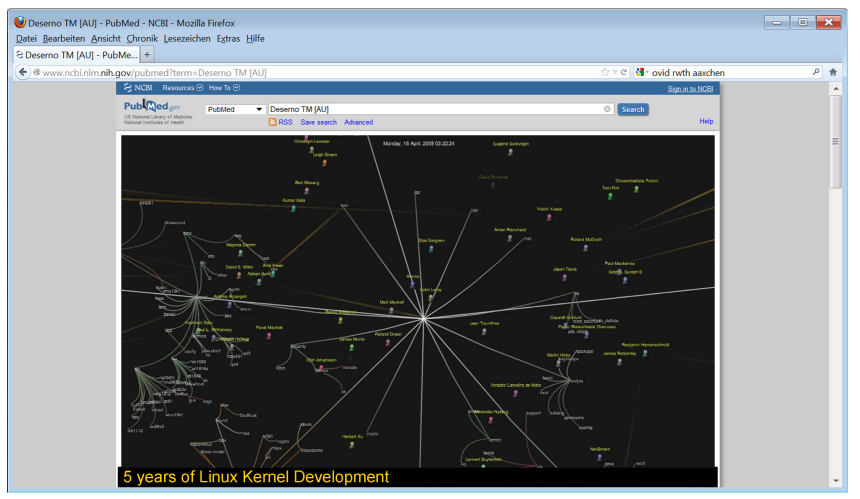
Task: Click in the PubMed search term field
Action: 430,109
